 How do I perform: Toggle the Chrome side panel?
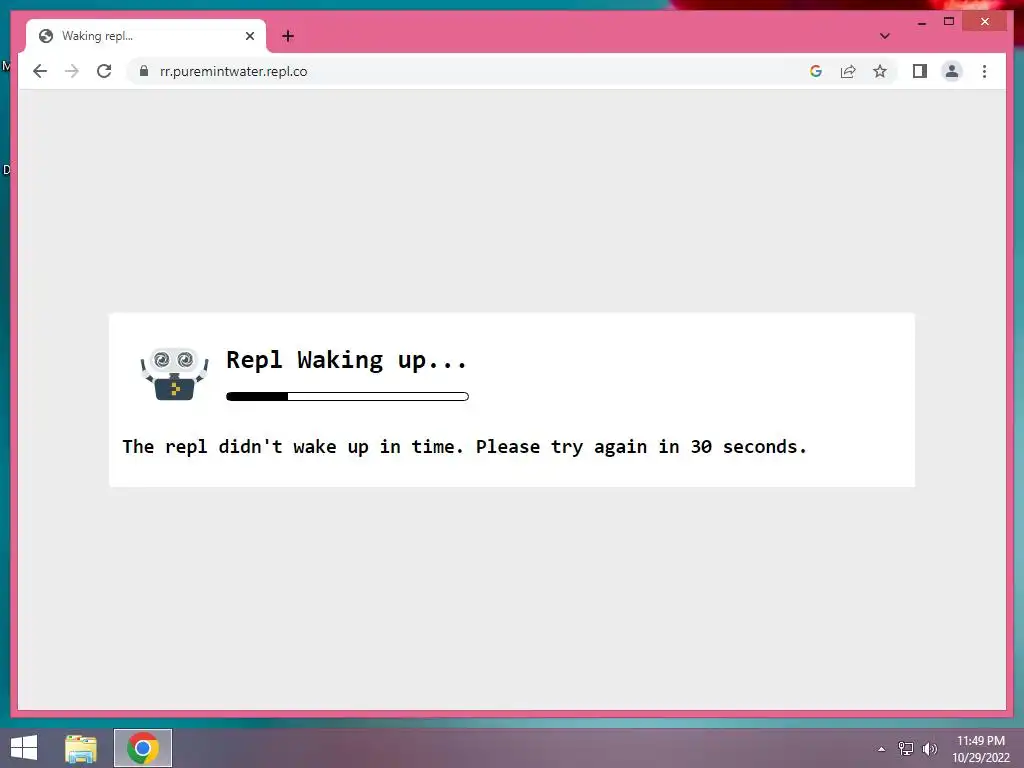[920, 71]
